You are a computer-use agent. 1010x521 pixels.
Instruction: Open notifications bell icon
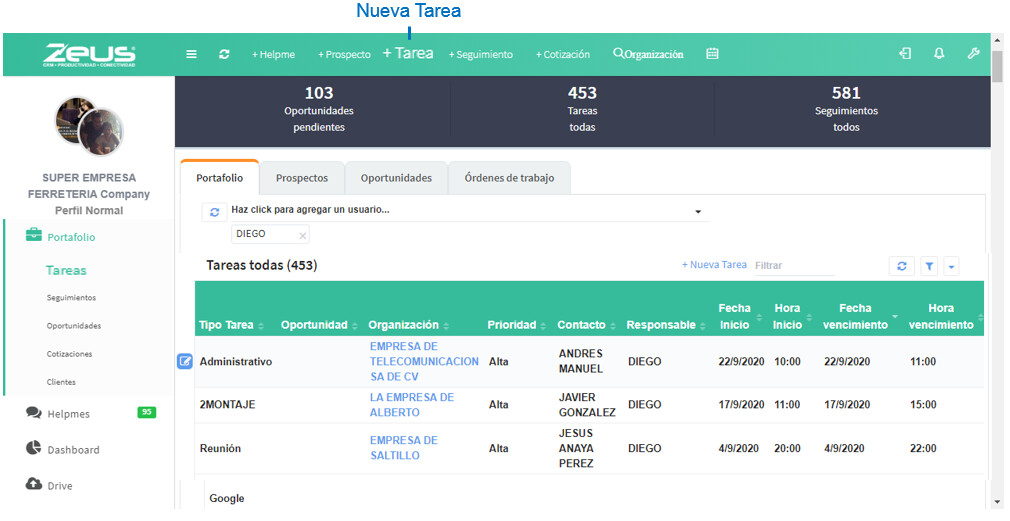pos(939,54)
